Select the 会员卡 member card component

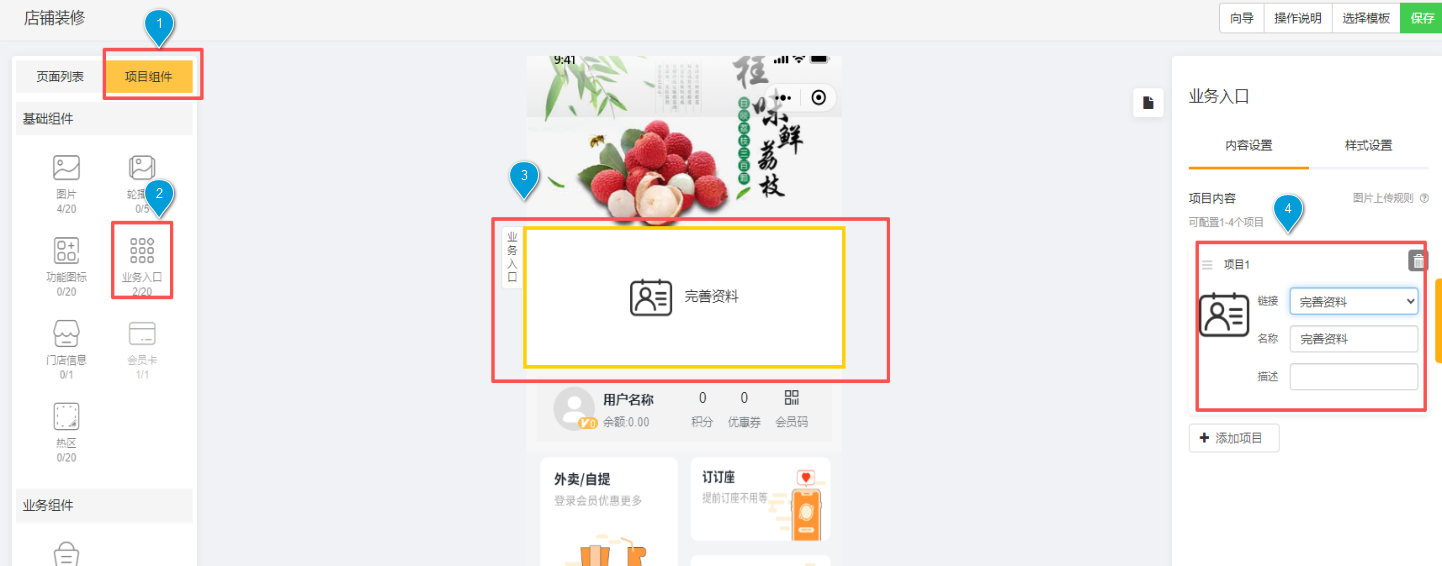pyautogui.click(x=142, y=333)
